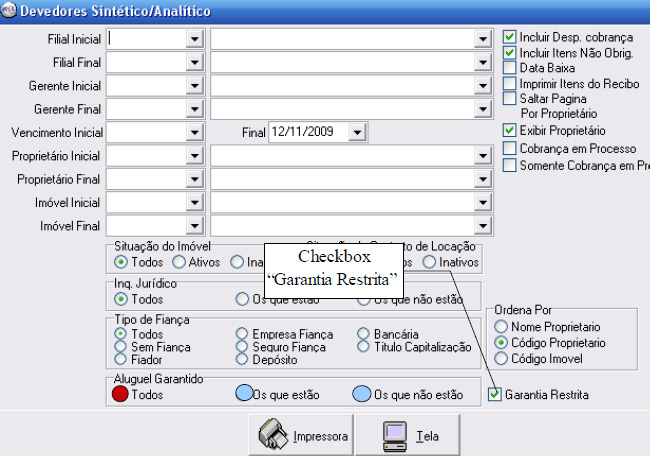
Task: Open the Filial Inicial code dropdown
Action: 193,38
